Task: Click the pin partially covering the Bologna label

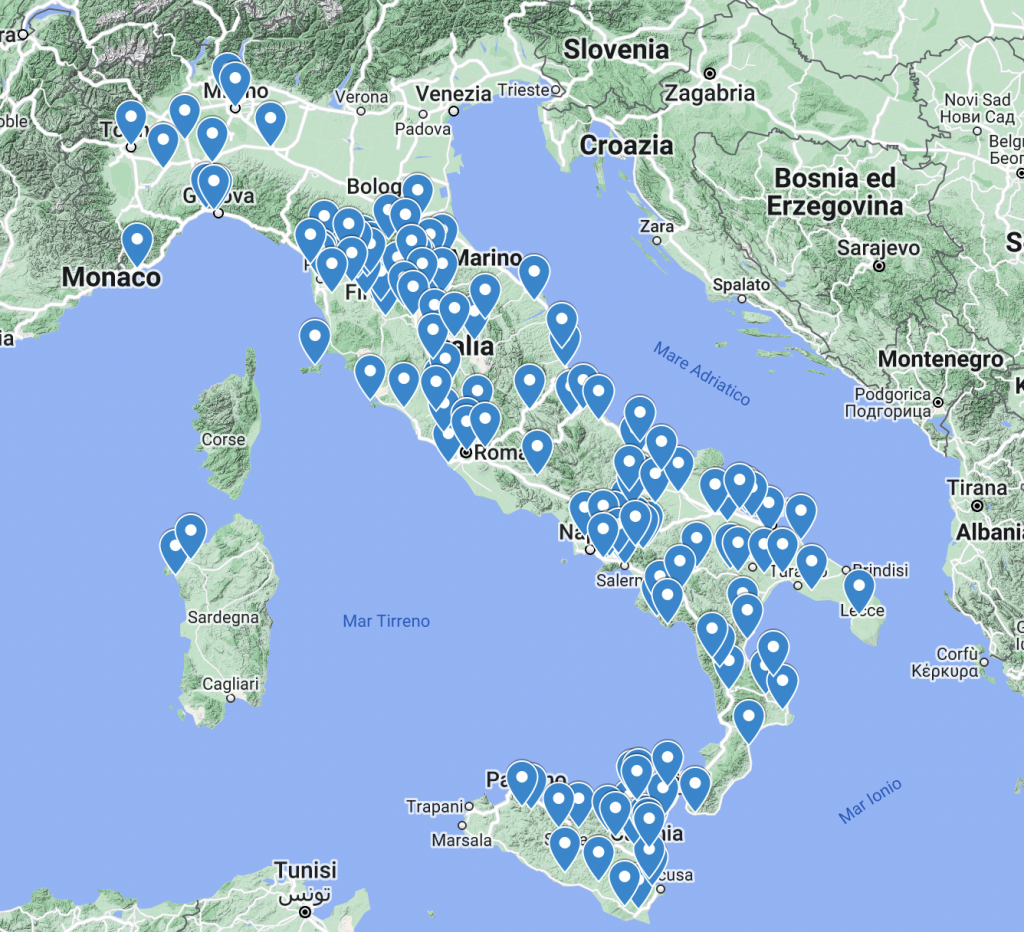Action: pyautogui.click(x=416, y=192)
